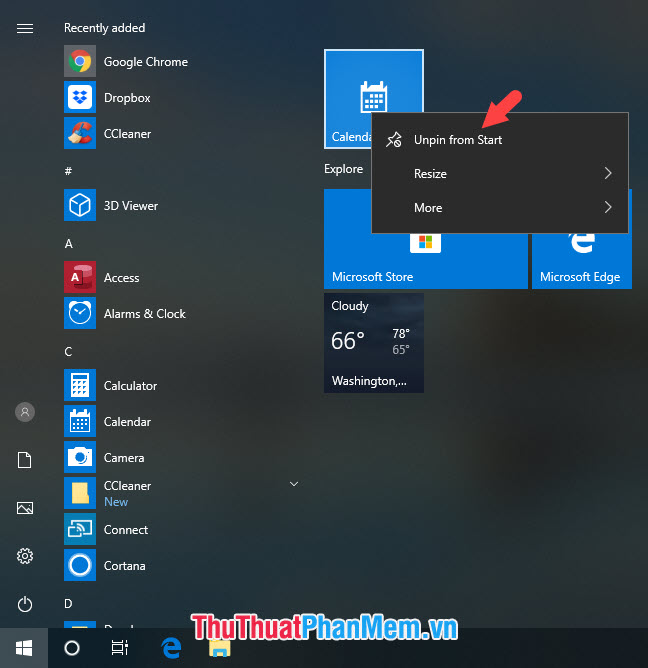Click the CCleaner folder icon marked New
Screen dimensions: 648x668
click(x=80, y=493)
